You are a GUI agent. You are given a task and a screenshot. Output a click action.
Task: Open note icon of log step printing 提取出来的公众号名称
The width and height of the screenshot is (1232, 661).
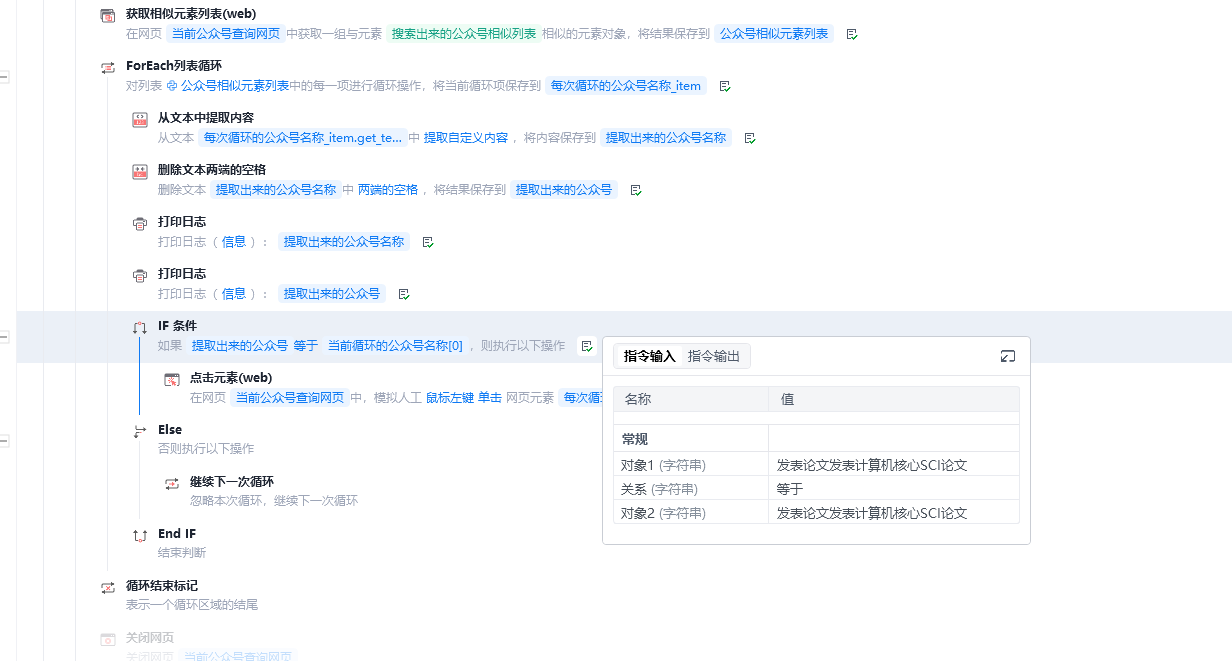pos(428,242)
